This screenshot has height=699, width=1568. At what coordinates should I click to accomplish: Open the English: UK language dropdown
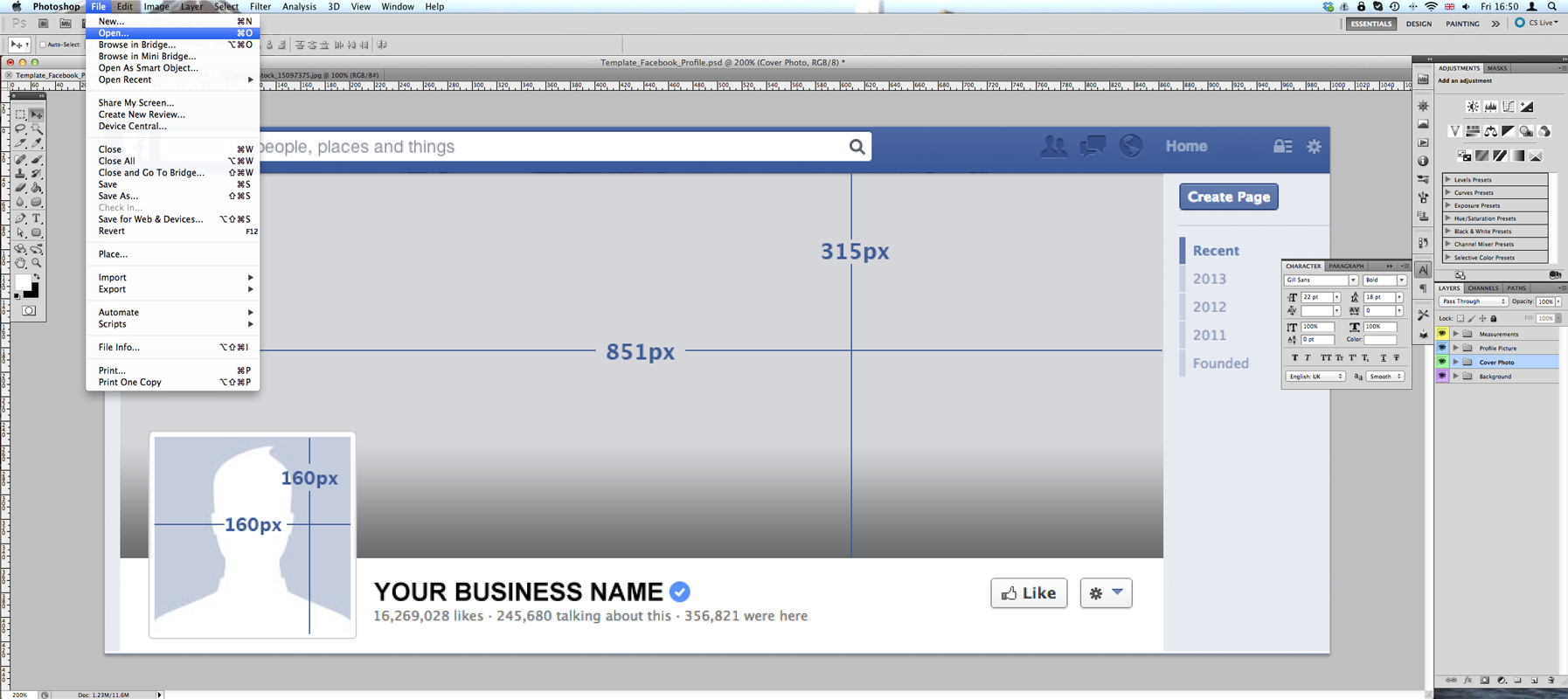pyautogui.click(x=1315, y=377)
